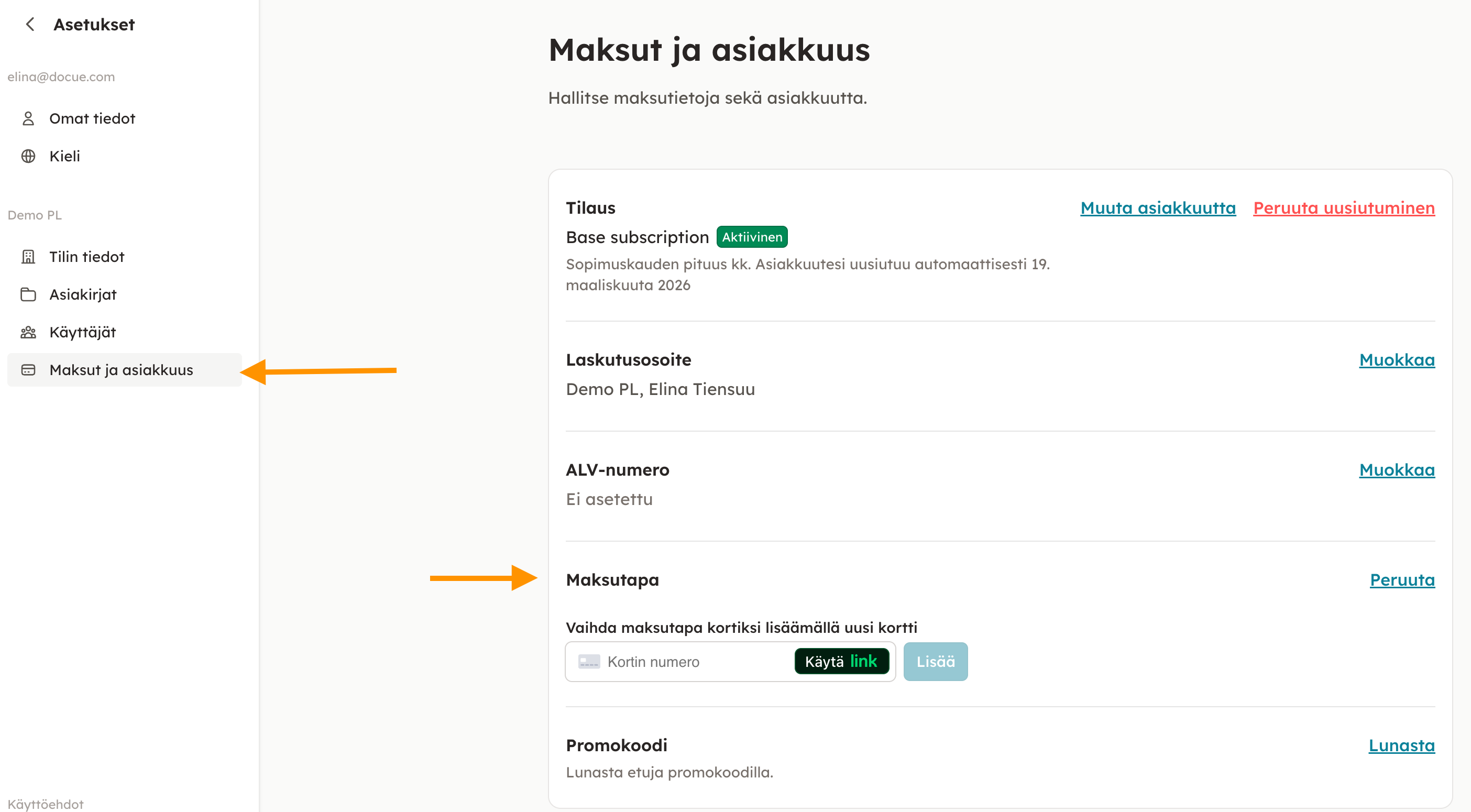Open Kieli language settings
This screenshot has height=812, width=1471.
[64, 156]
